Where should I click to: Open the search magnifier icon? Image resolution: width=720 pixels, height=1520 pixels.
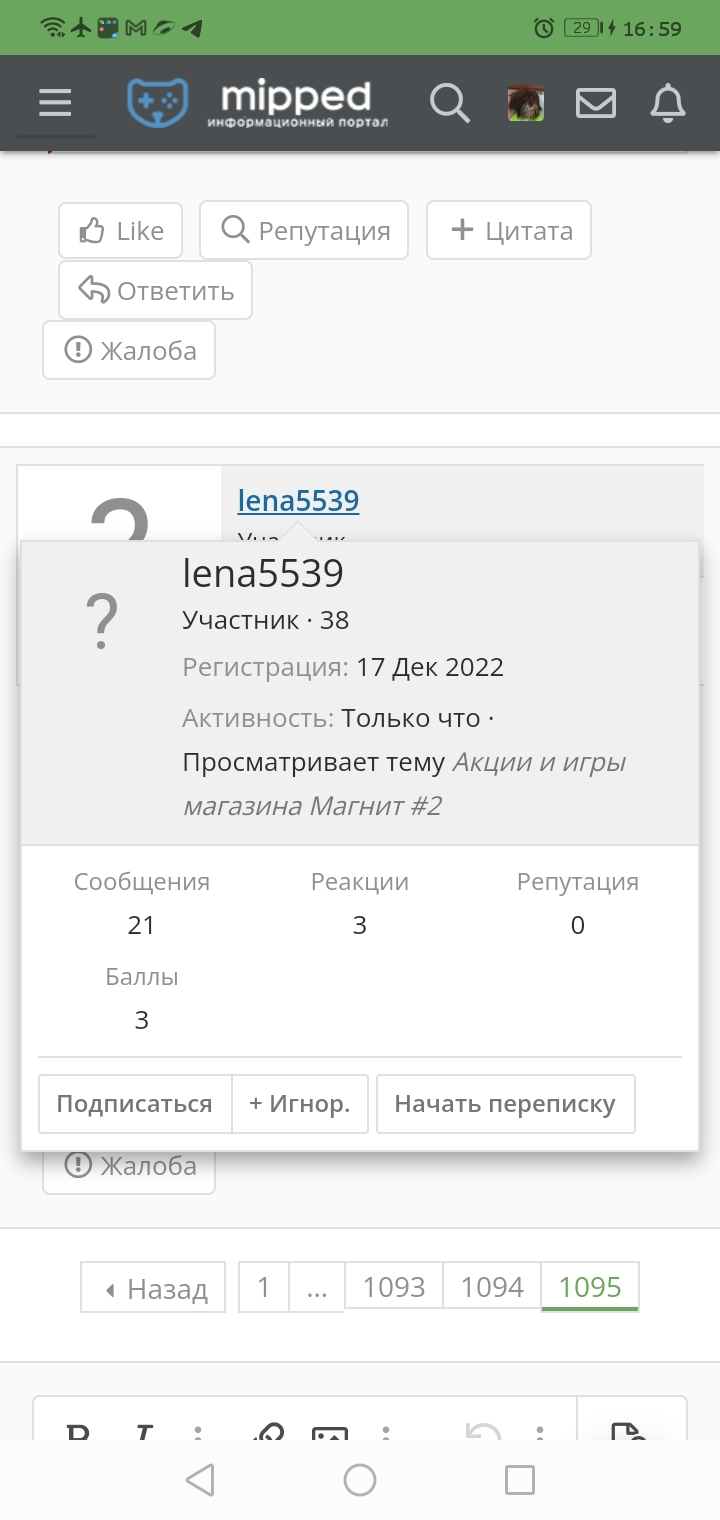[450, 102]
